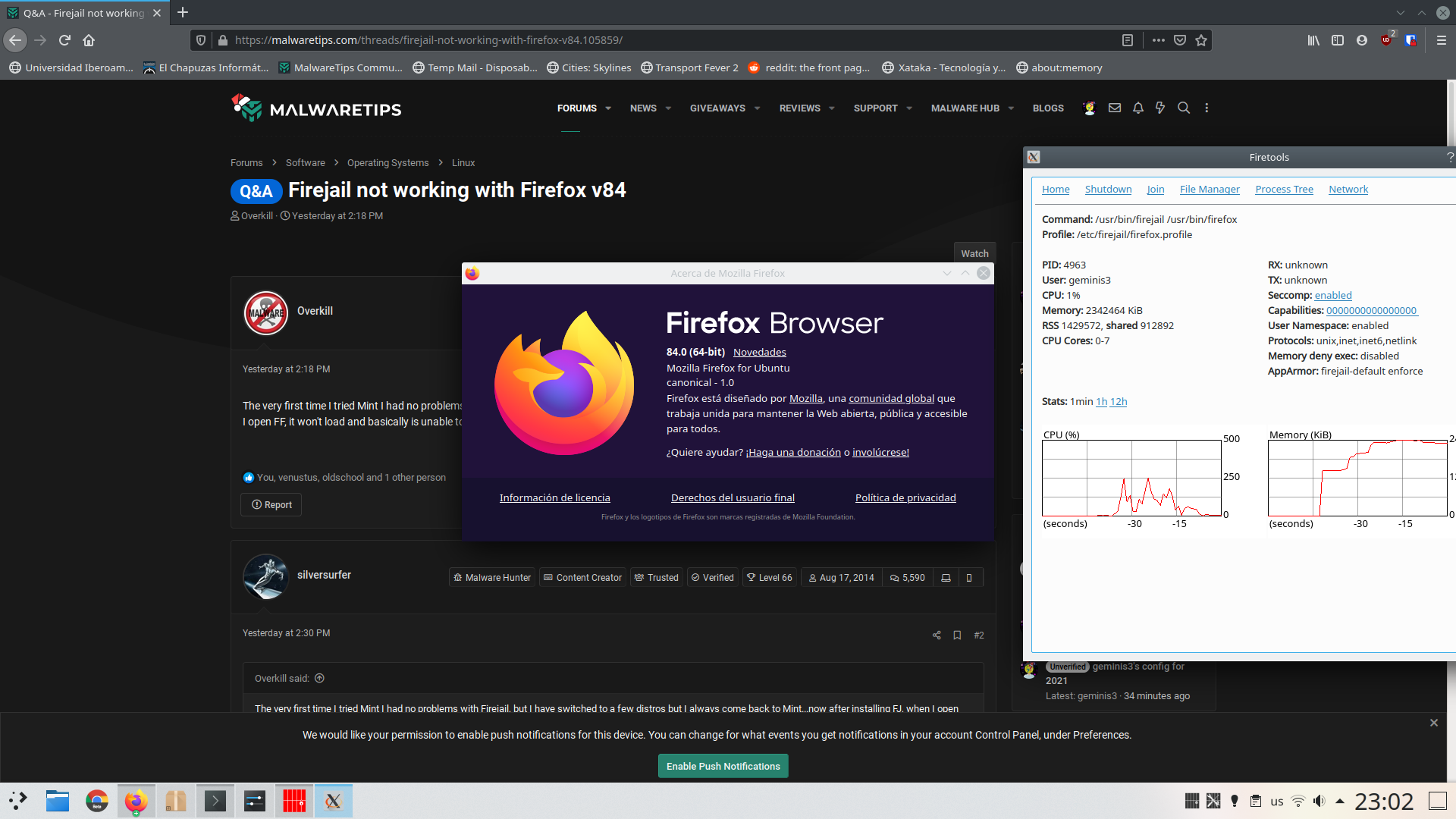
Task: Expand the MALWARE HUB dropdown arrow
Action: click(1011, 108)
